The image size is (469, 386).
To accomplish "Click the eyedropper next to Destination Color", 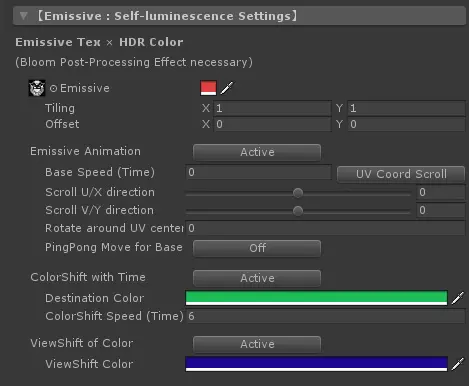I will [458, 298].
